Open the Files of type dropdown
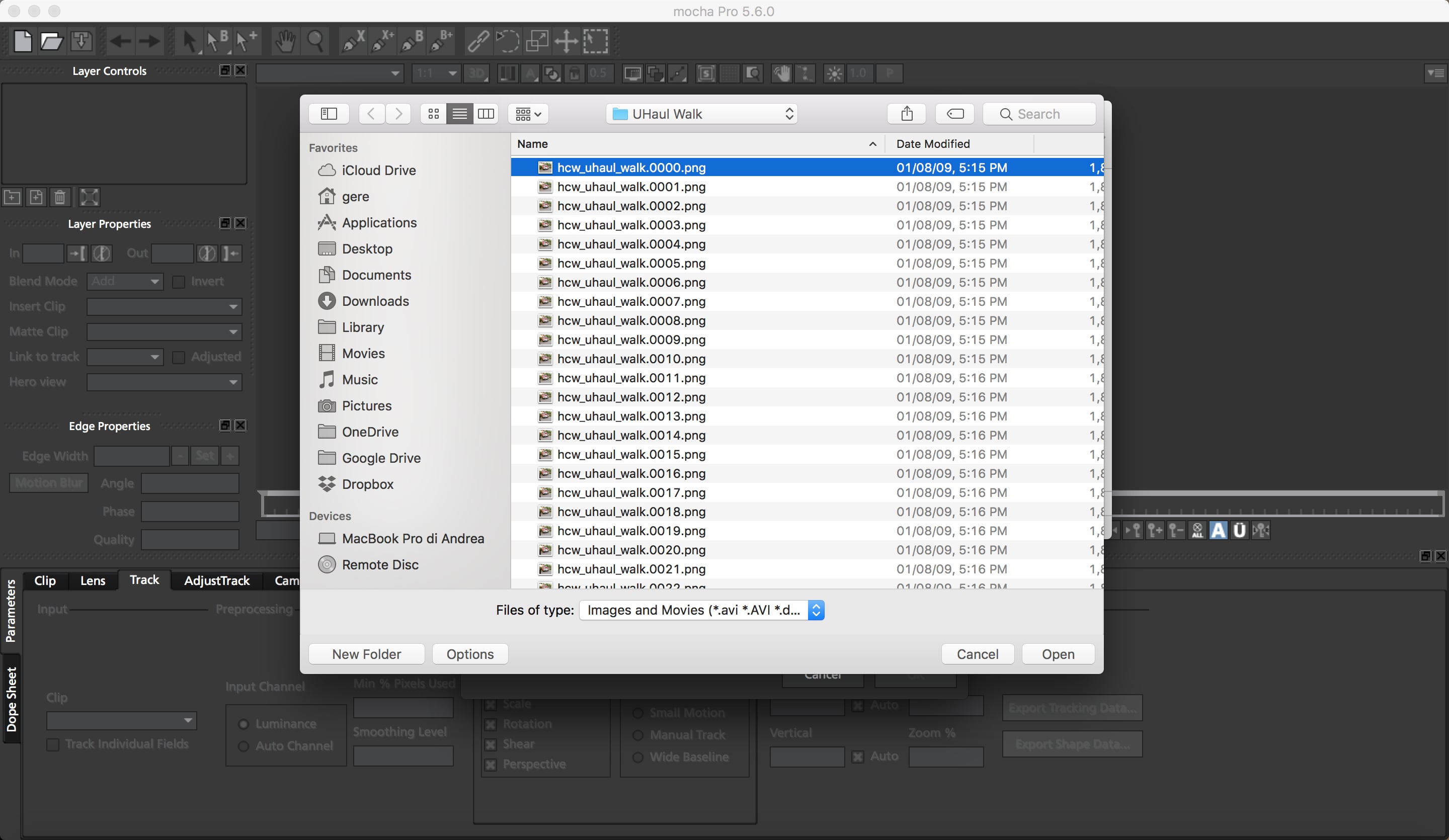Image resolution: width=1449 pixels, height=840 pixels. click(x=701, y=610)
